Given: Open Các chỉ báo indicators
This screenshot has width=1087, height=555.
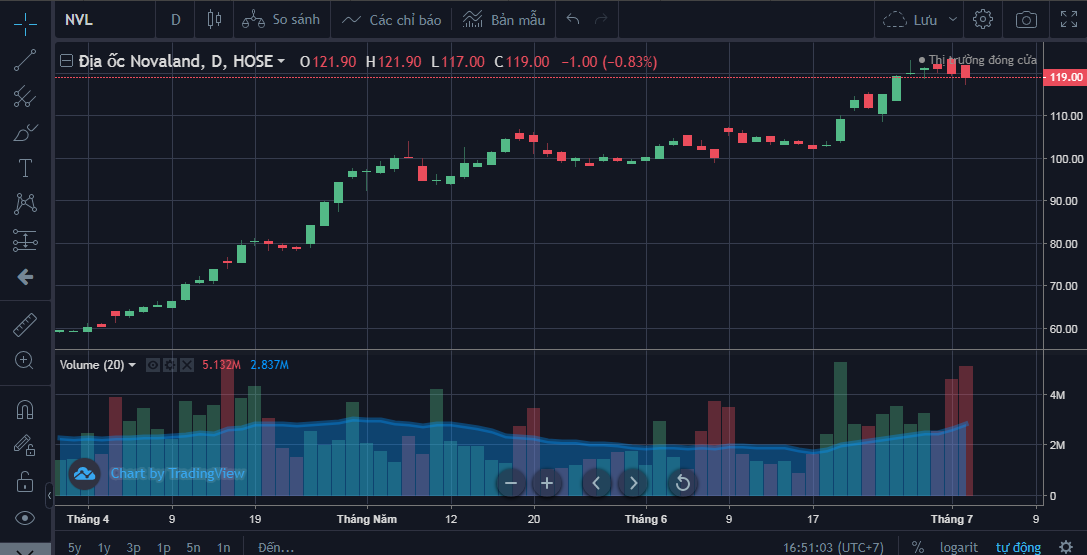Looking at the screenshot, I should (391, 19).
